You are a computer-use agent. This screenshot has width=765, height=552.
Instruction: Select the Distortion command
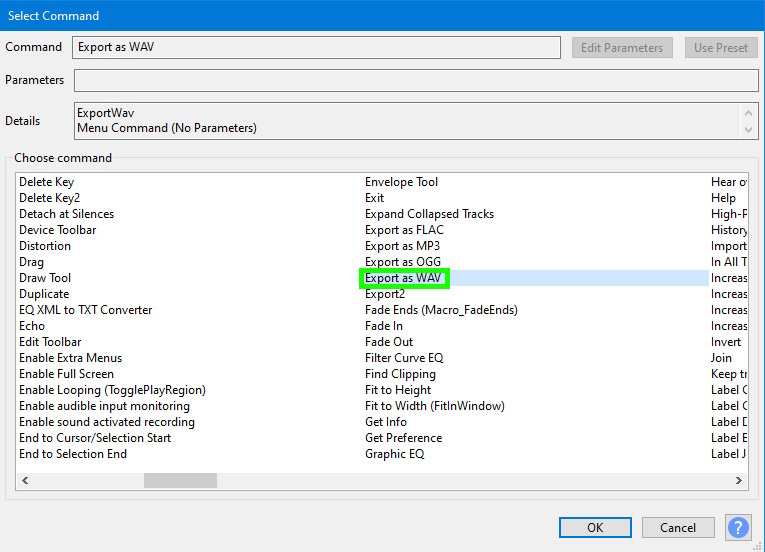pyautogui.click(x=45, y=246)
